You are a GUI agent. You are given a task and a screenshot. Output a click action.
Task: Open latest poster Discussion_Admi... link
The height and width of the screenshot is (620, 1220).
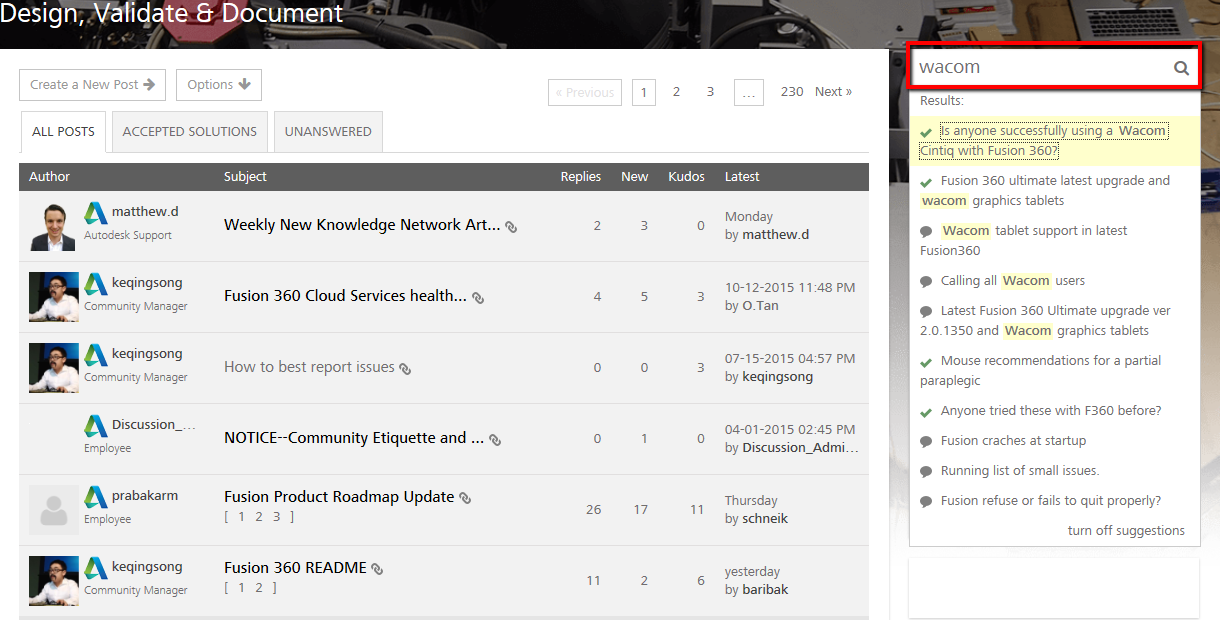pyautogui.click(x=800, y=448)
